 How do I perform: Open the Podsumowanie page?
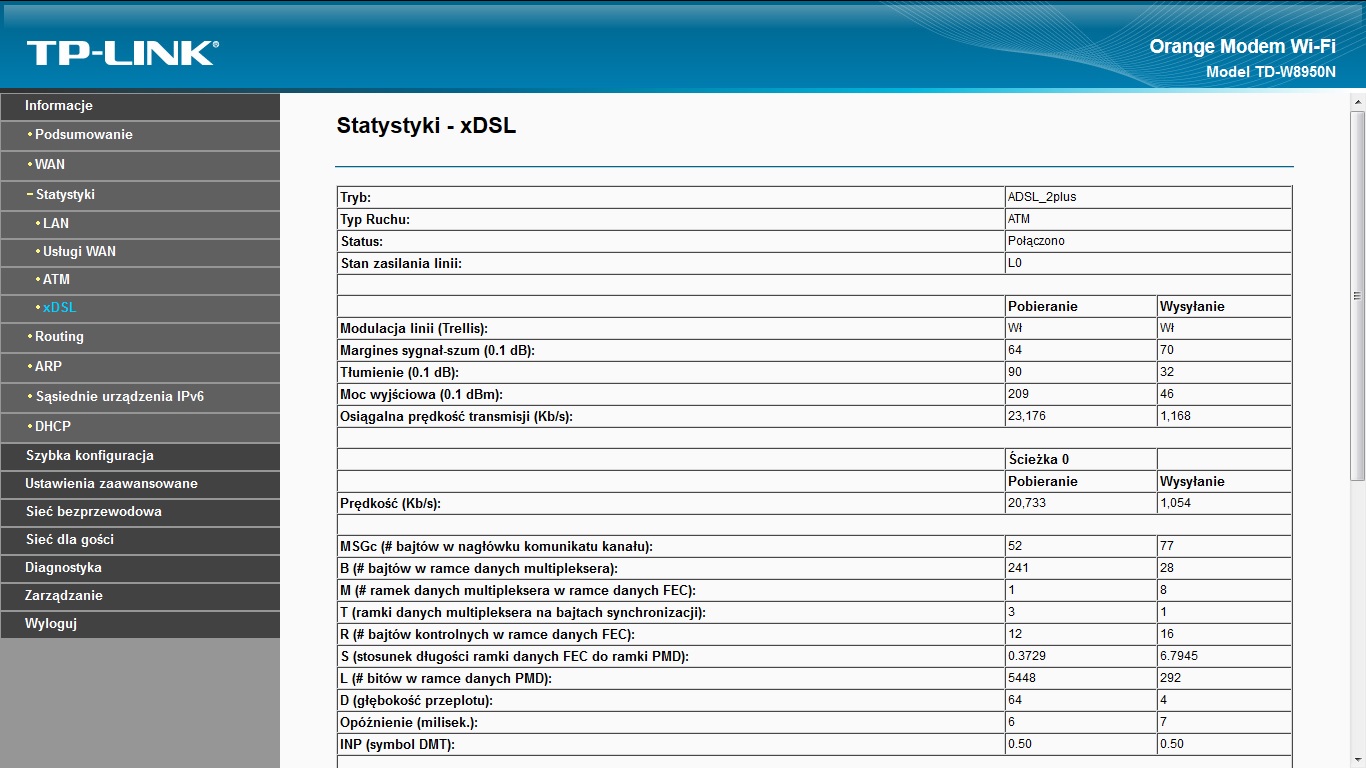point(140,135)
